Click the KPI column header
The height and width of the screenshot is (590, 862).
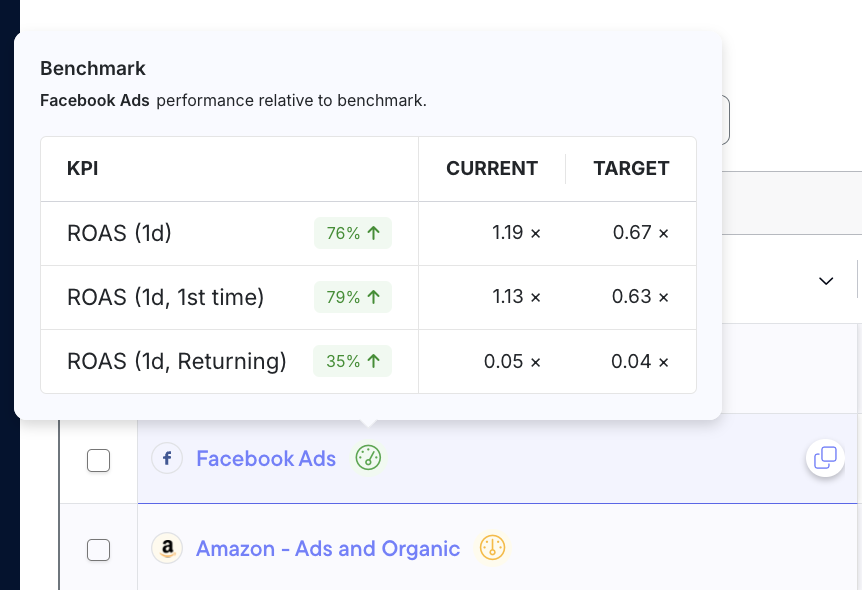click(x=82, y=168)
